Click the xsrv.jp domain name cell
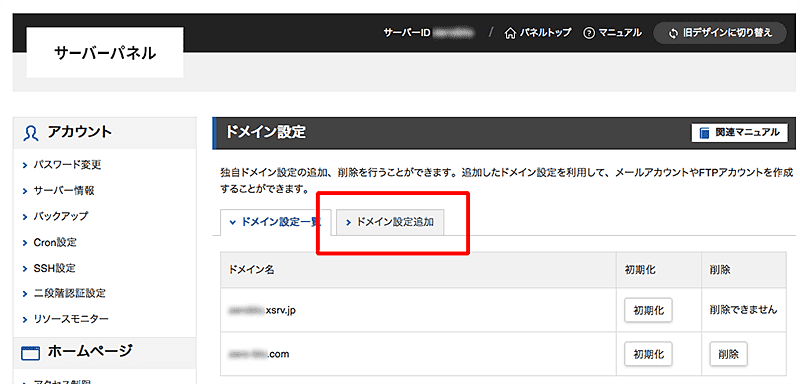The image size is (800, 384). pyautogui.click(x=418, y=310)
